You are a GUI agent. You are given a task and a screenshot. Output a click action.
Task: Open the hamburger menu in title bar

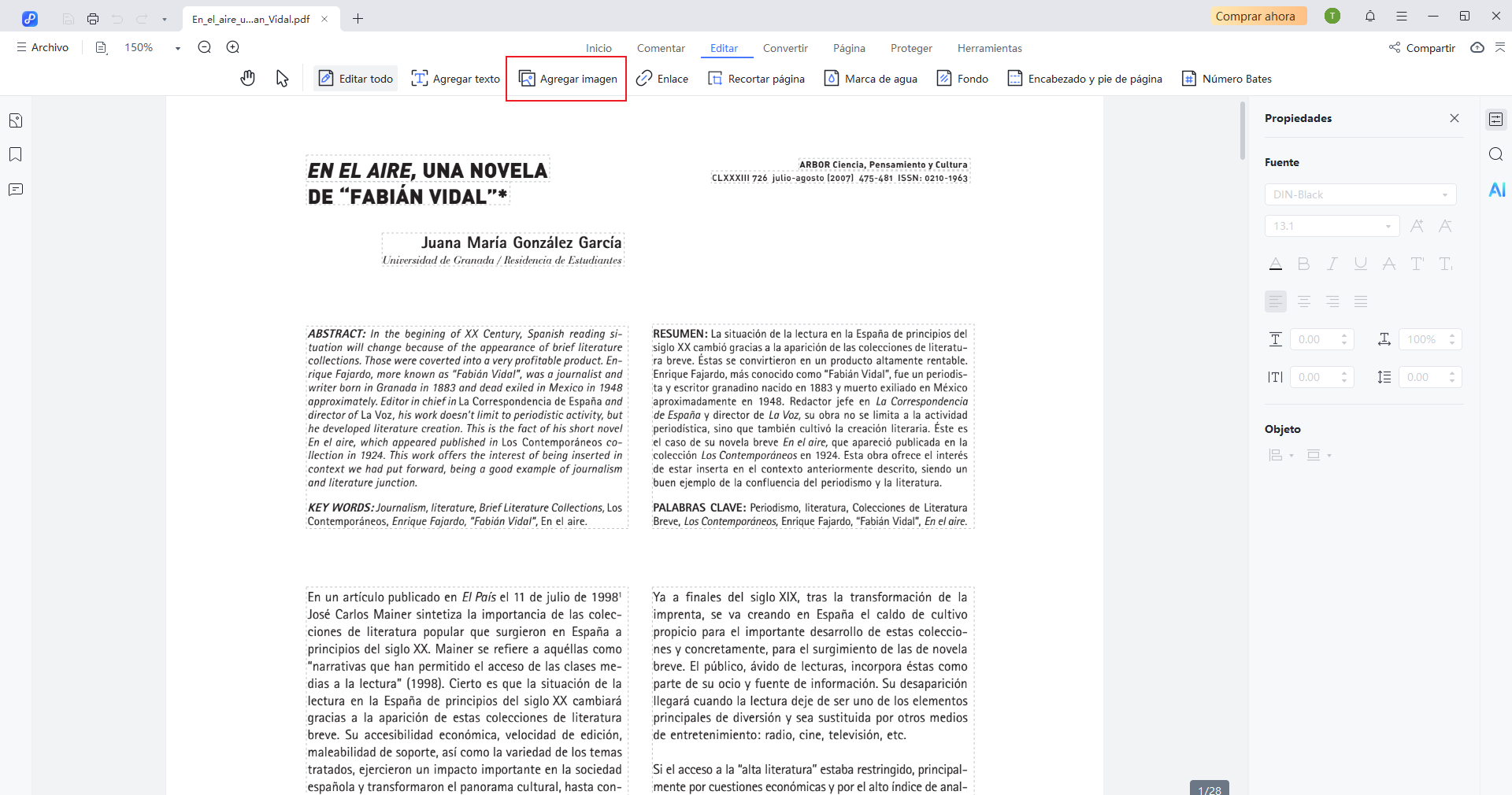tap(1402, 16)
